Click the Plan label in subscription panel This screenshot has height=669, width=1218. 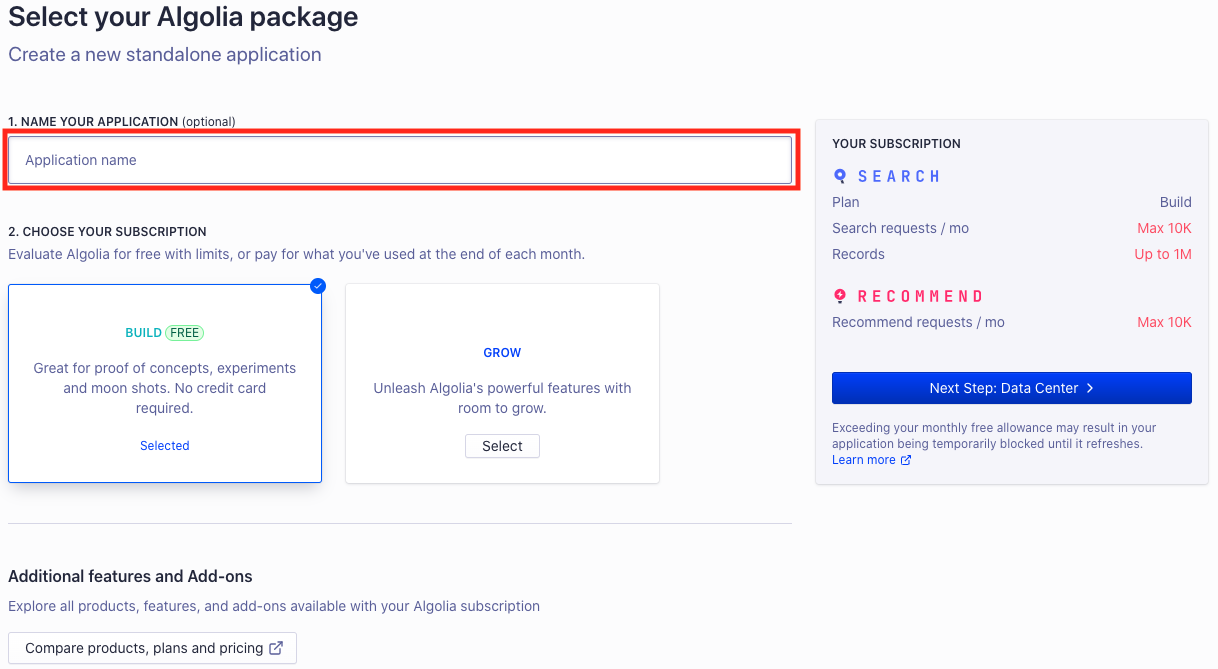(845, 202)
